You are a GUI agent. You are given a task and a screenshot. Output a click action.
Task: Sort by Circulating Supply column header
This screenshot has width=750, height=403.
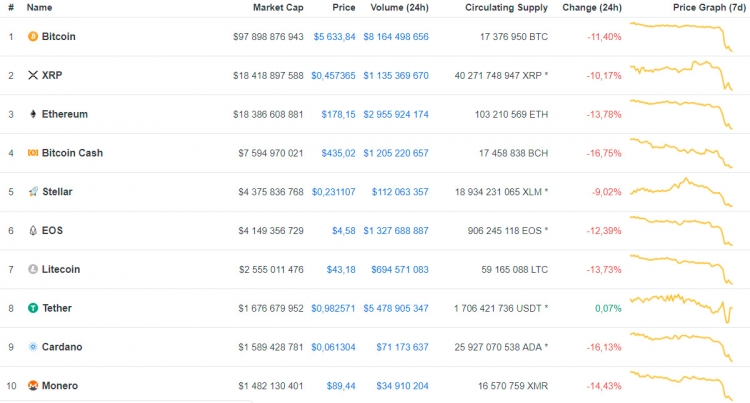(x=507, y=8)
